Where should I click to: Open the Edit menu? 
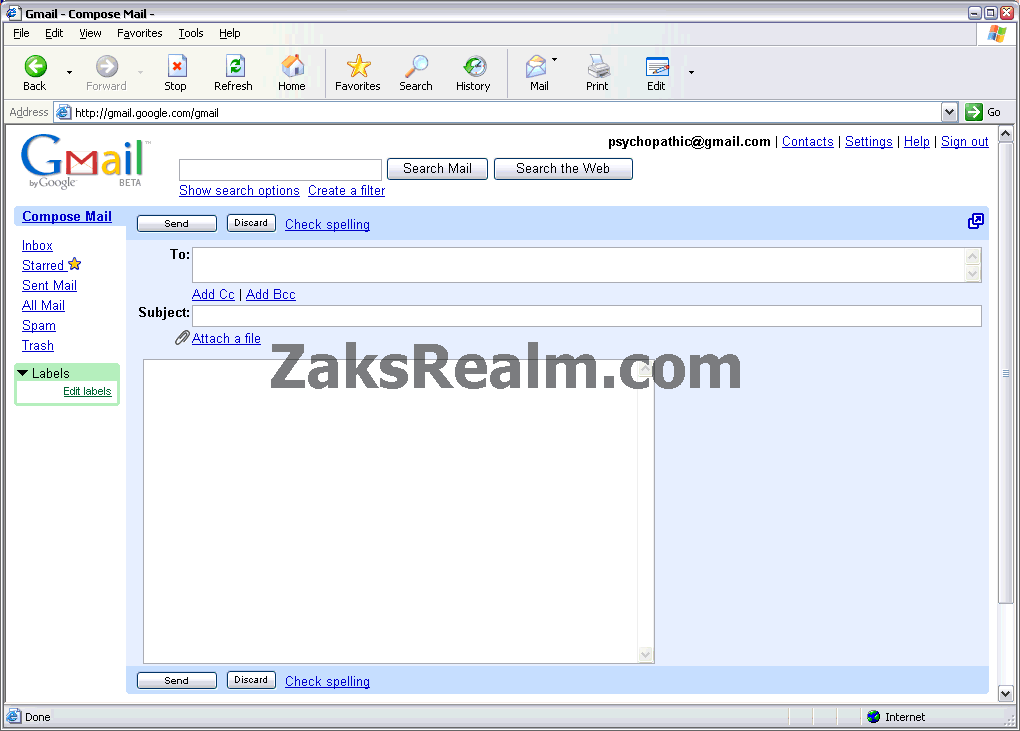pos(54,33)
